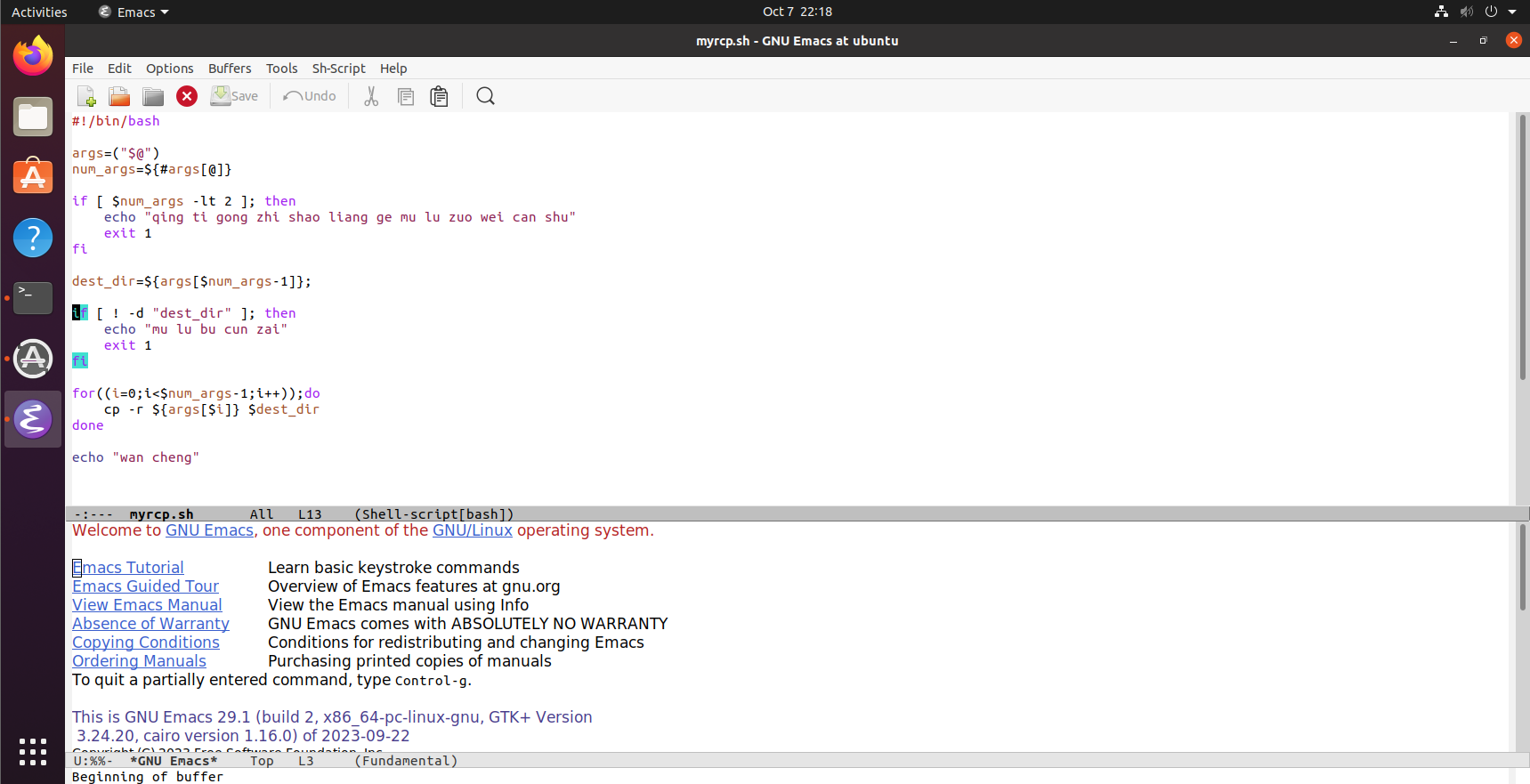Click the New File toolbar icon
This screenshot has width=1530, height=784.
[86, 96]
